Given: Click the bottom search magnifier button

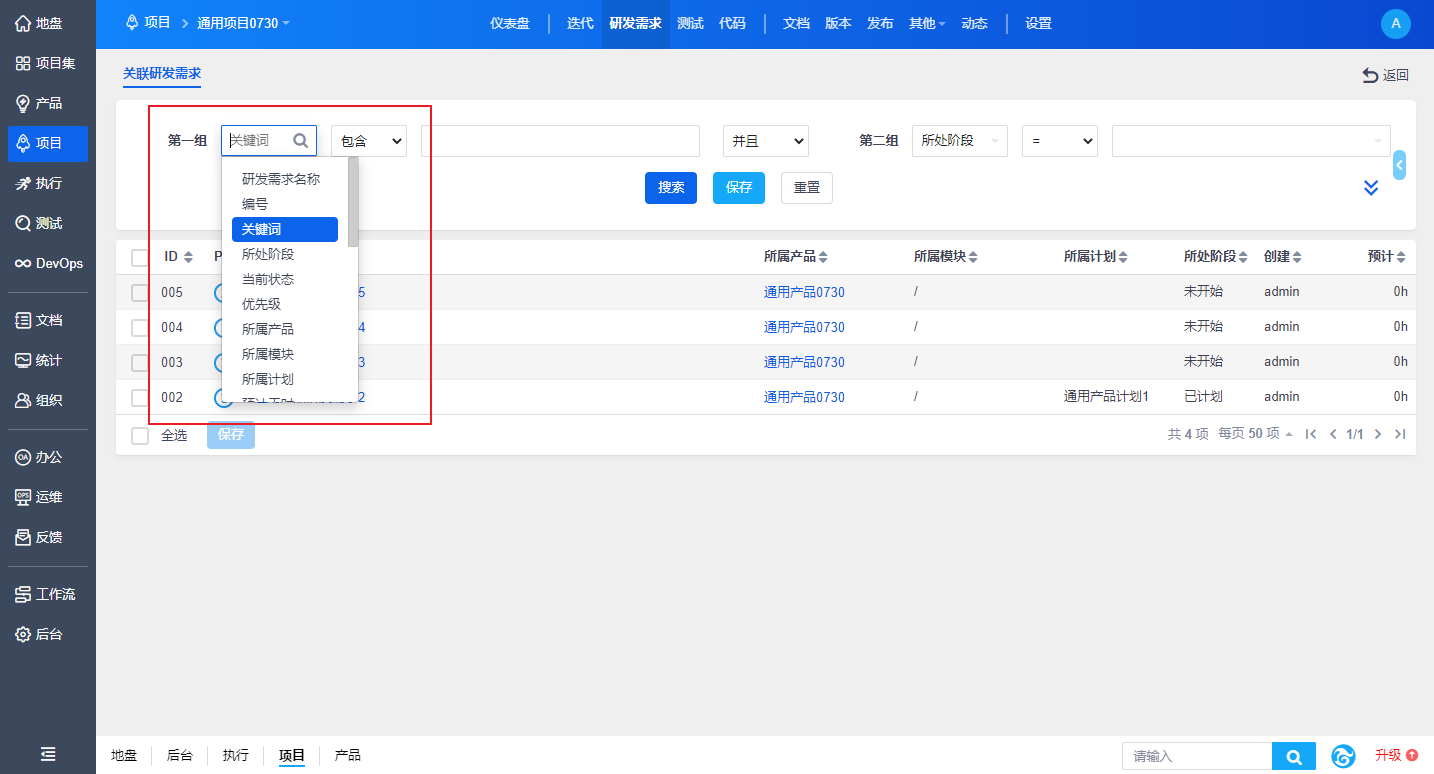Looking at the screenshot, I should pyautogui.click(x=1293, y=756).
